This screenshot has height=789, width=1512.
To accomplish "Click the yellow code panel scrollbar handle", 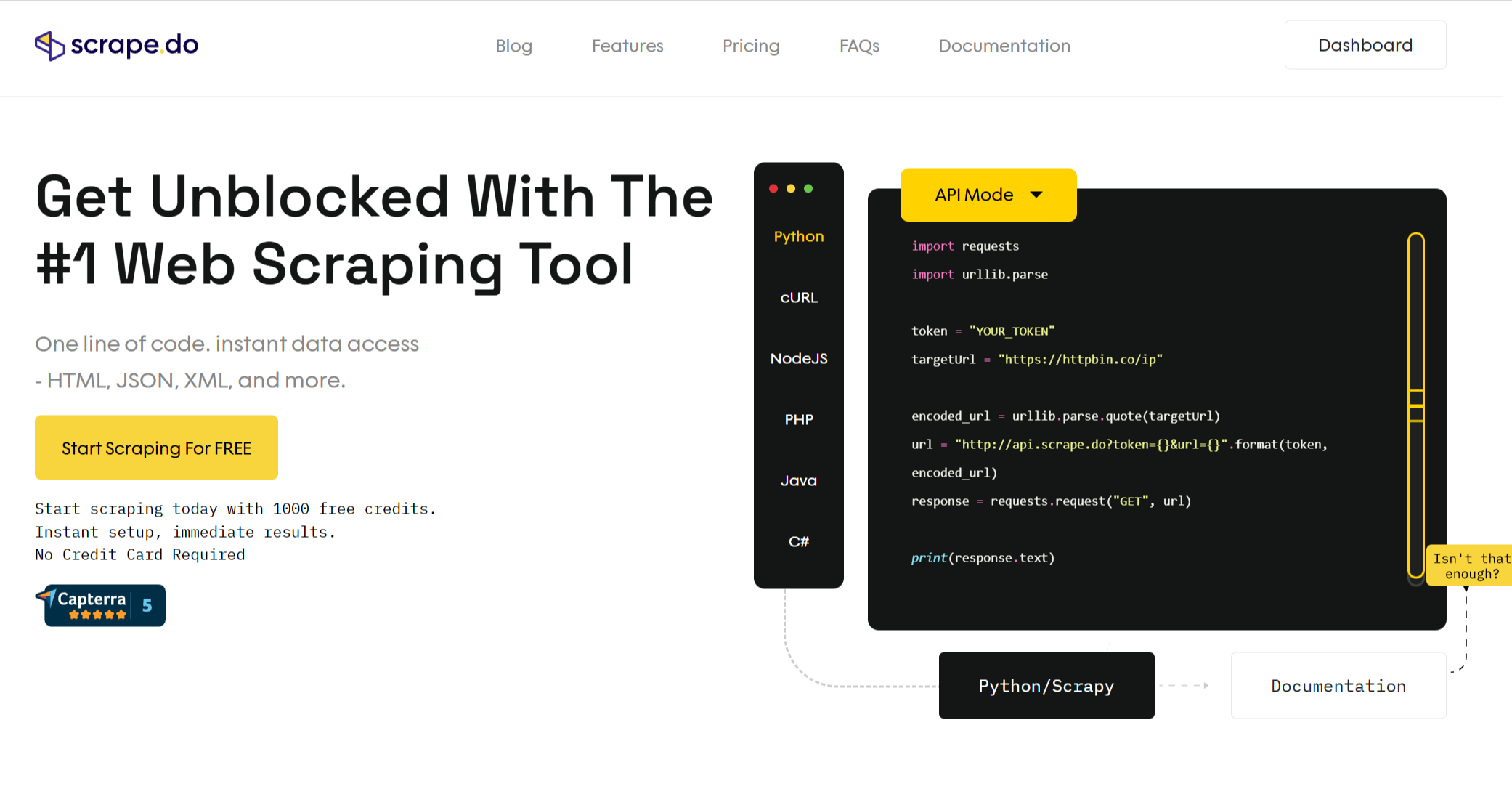I will tap(1415, 405).
